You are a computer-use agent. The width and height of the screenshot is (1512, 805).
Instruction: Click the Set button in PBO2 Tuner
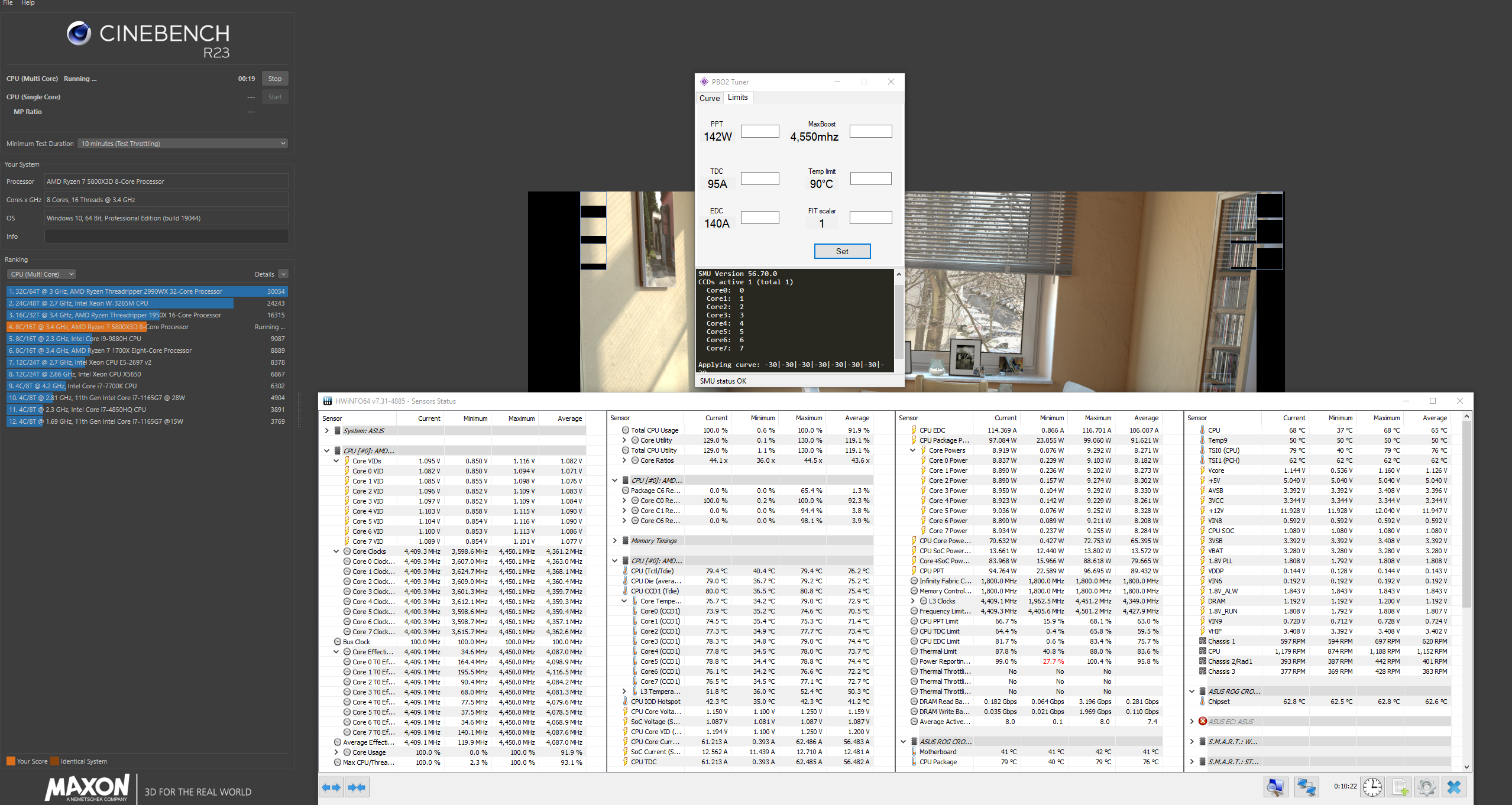[842, 251]
